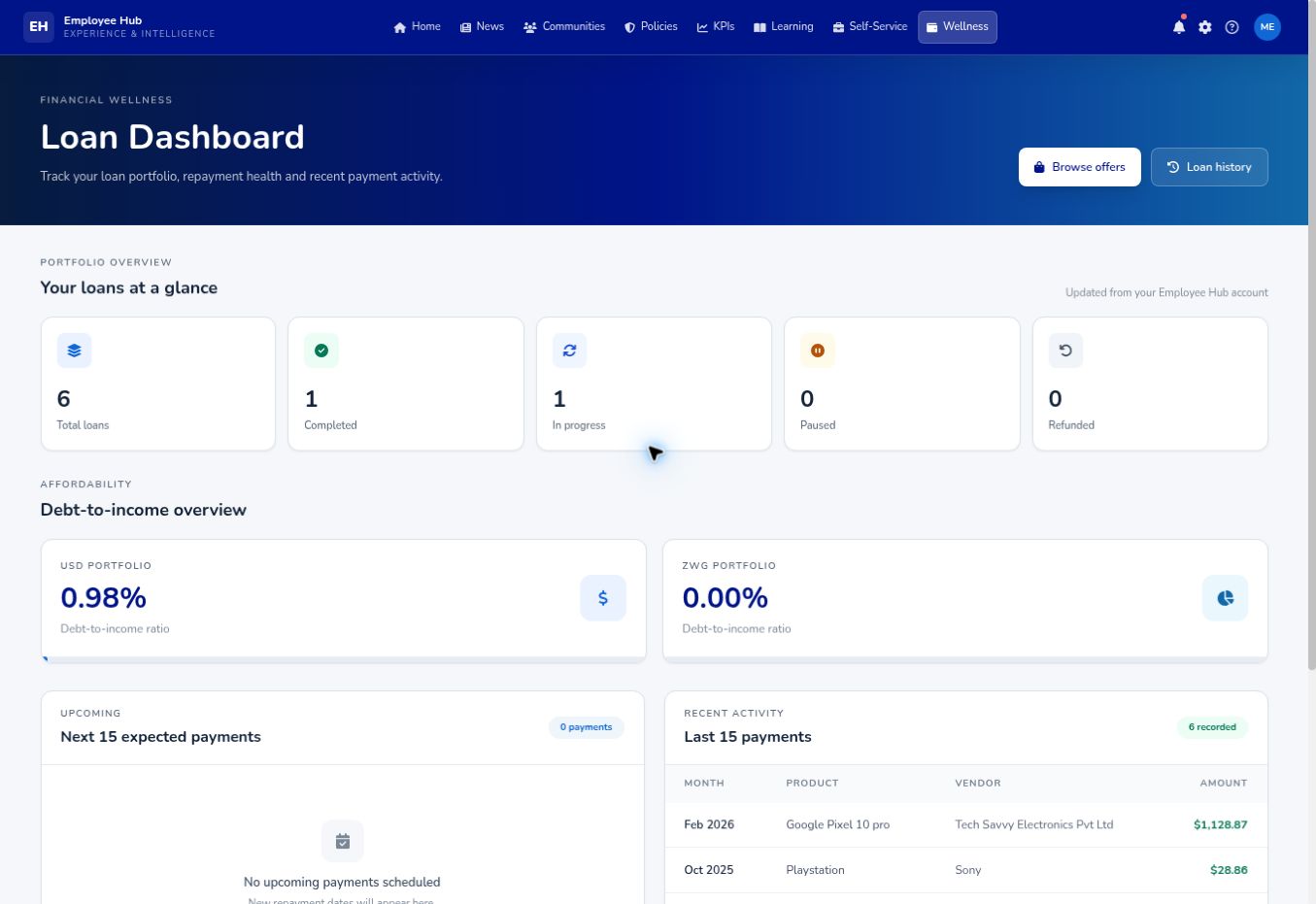Screen dimensions: 1316x904
Task: Open the settings gear icon
Action: tap(1205, 27)
